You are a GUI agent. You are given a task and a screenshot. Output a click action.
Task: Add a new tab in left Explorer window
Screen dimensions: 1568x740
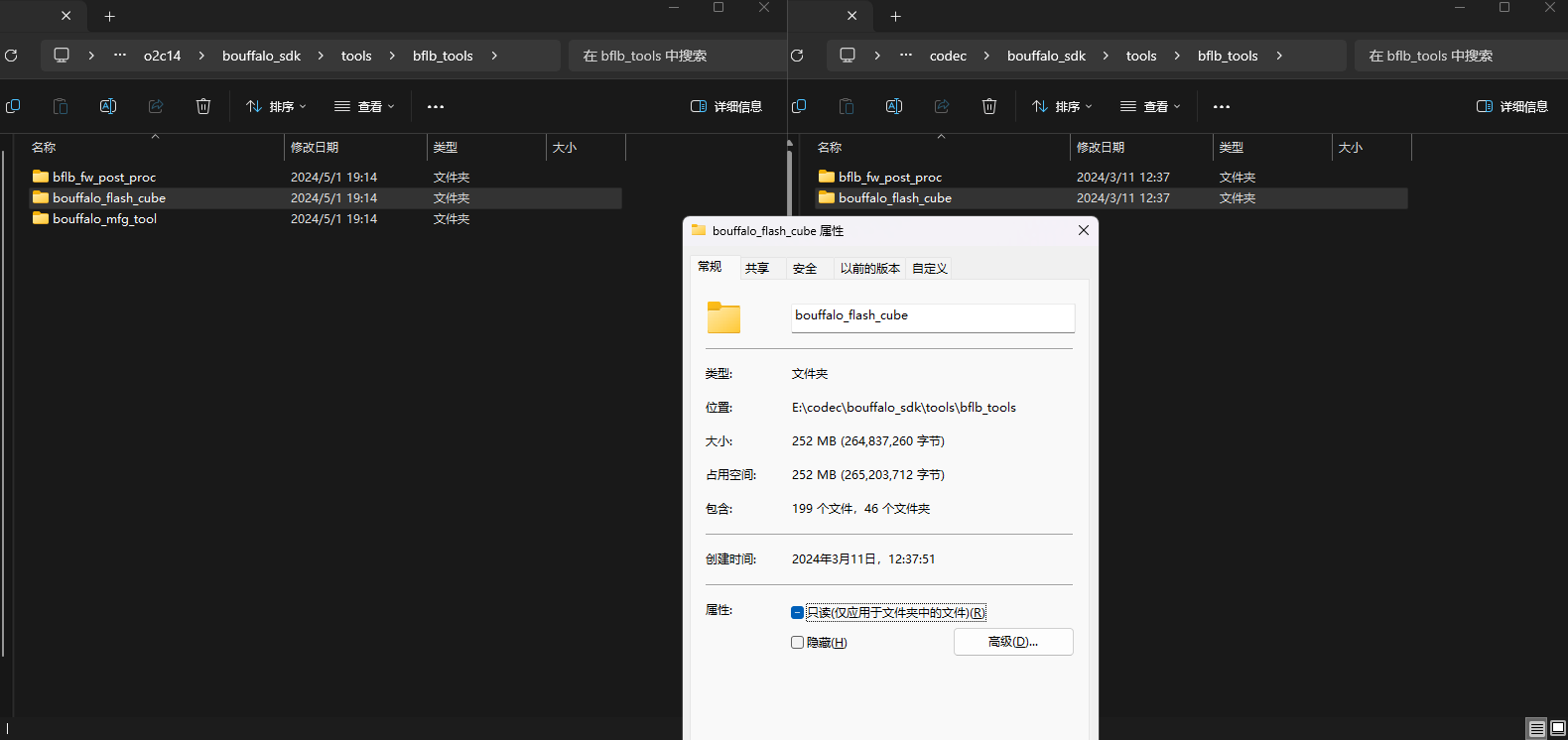[x=110, y=16]
